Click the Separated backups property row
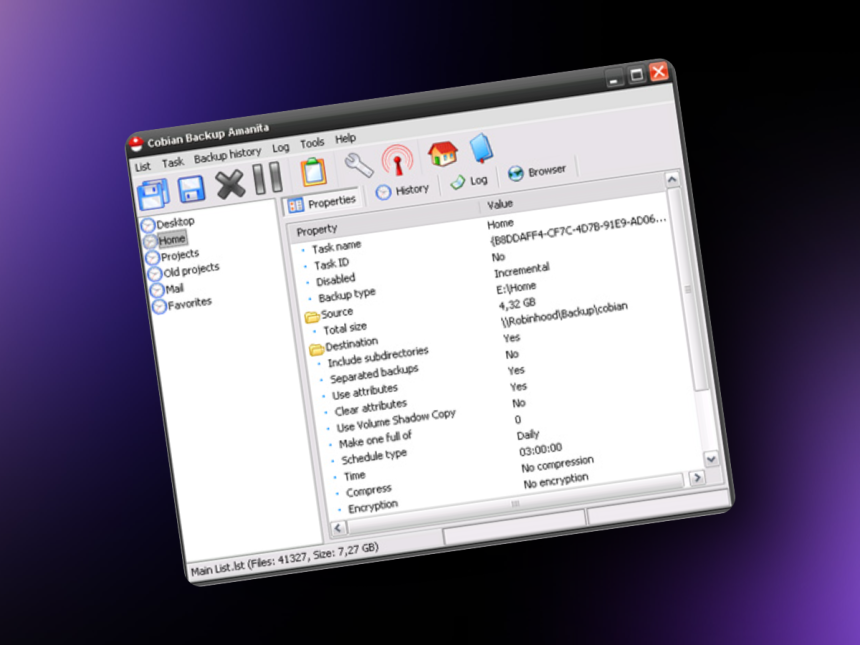Viewport: 860px width, 645px height. pos(374,374)
